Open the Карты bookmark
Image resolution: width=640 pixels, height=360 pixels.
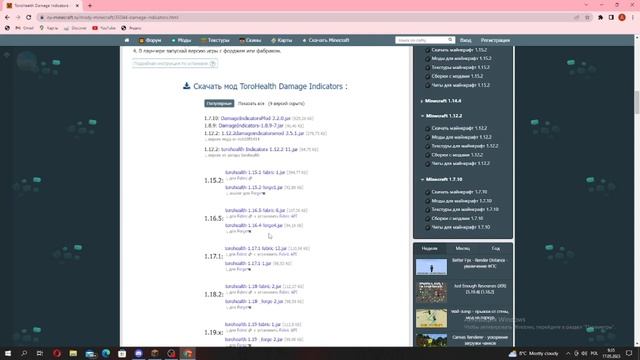[x=49, y=28]
